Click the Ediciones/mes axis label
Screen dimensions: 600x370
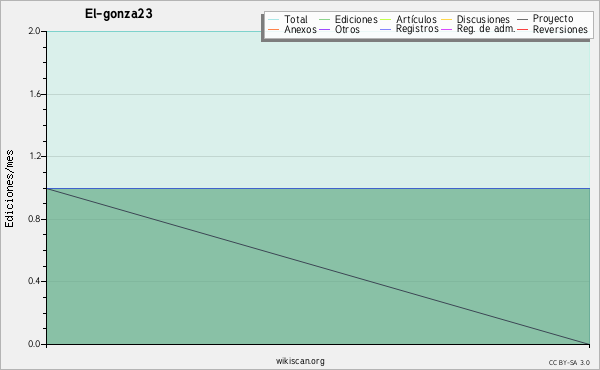point(9,189)
